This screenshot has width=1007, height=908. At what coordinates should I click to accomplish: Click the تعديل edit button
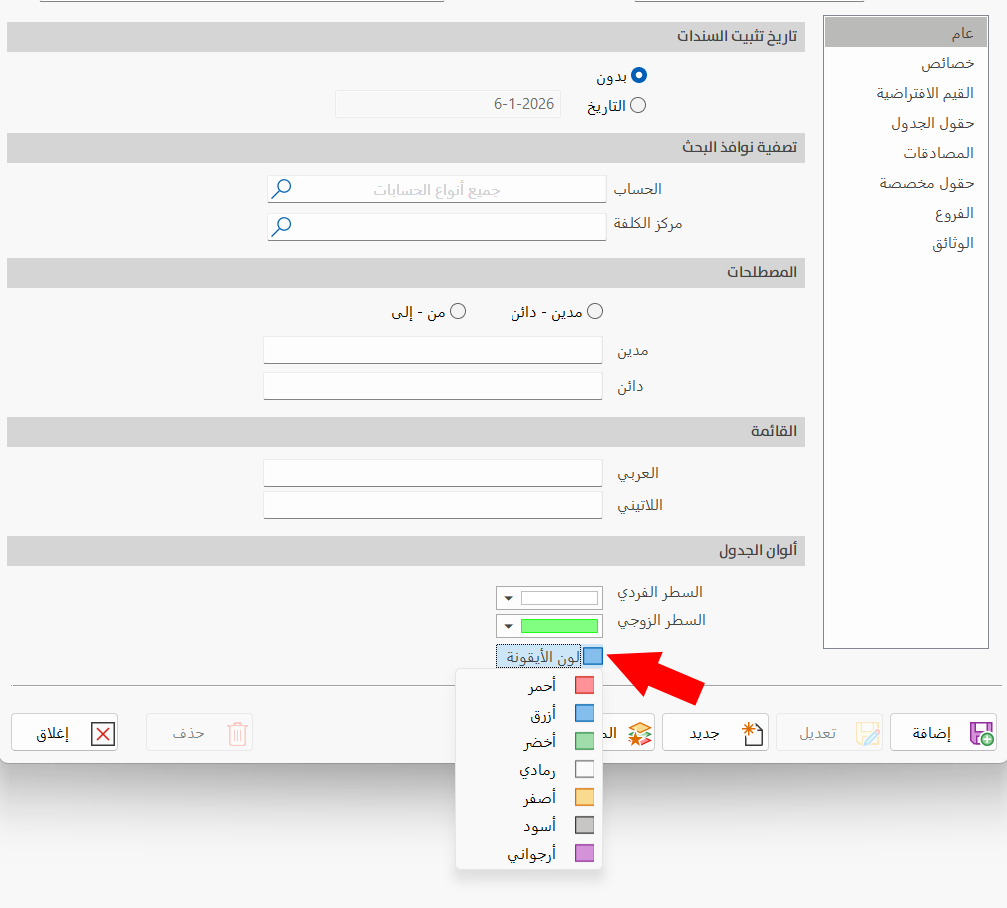(829, 732)
